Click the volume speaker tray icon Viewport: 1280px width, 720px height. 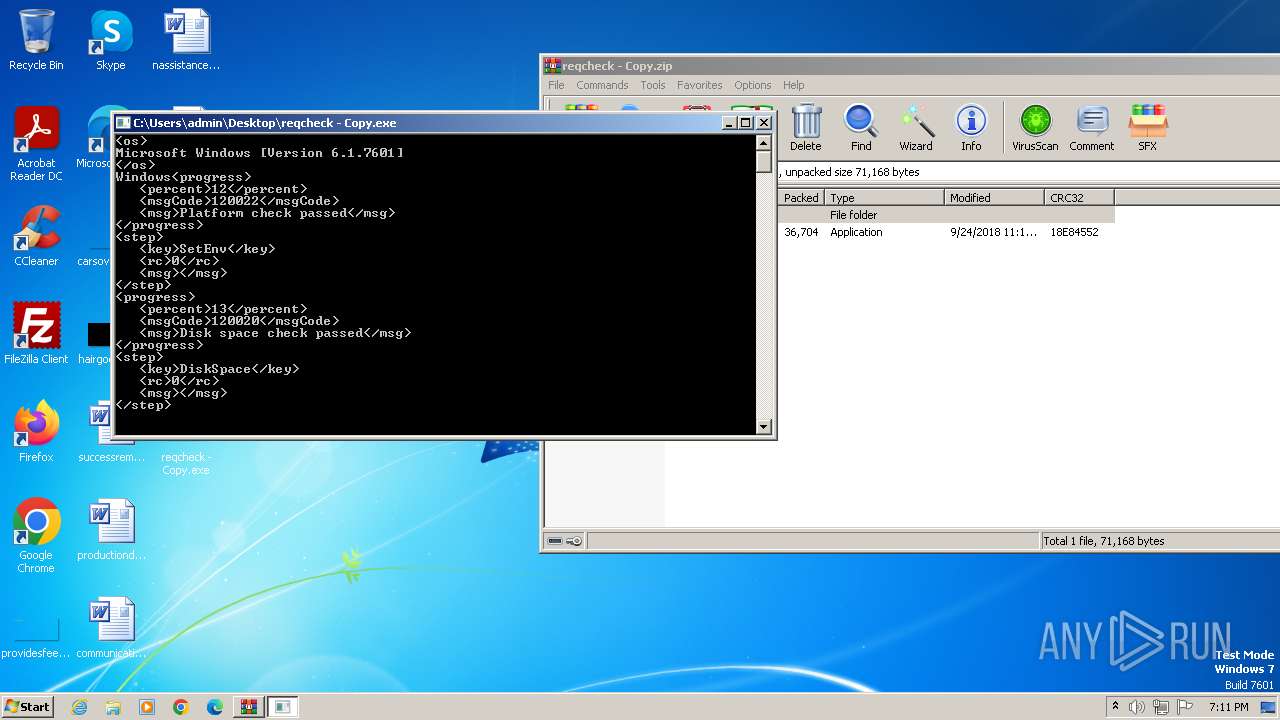[x=1136, y=707]
